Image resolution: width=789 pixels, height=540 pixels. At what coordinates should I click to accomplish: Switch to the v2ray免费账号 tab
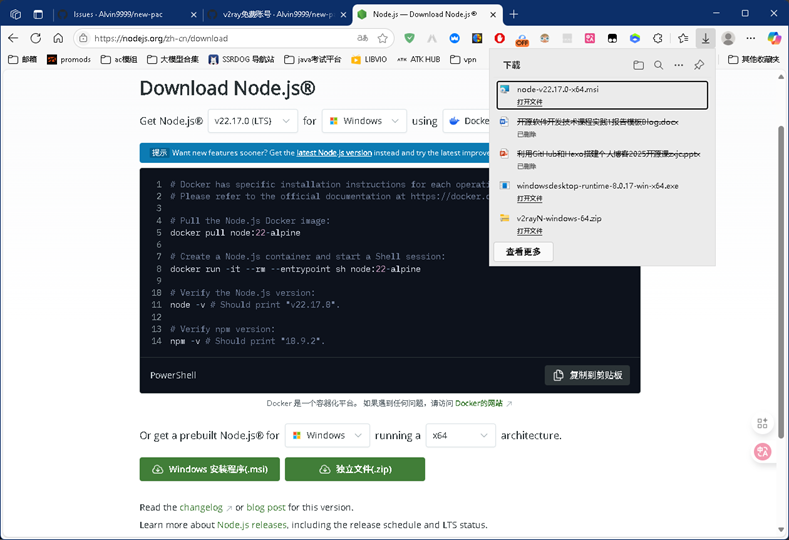tap(278, 15)
